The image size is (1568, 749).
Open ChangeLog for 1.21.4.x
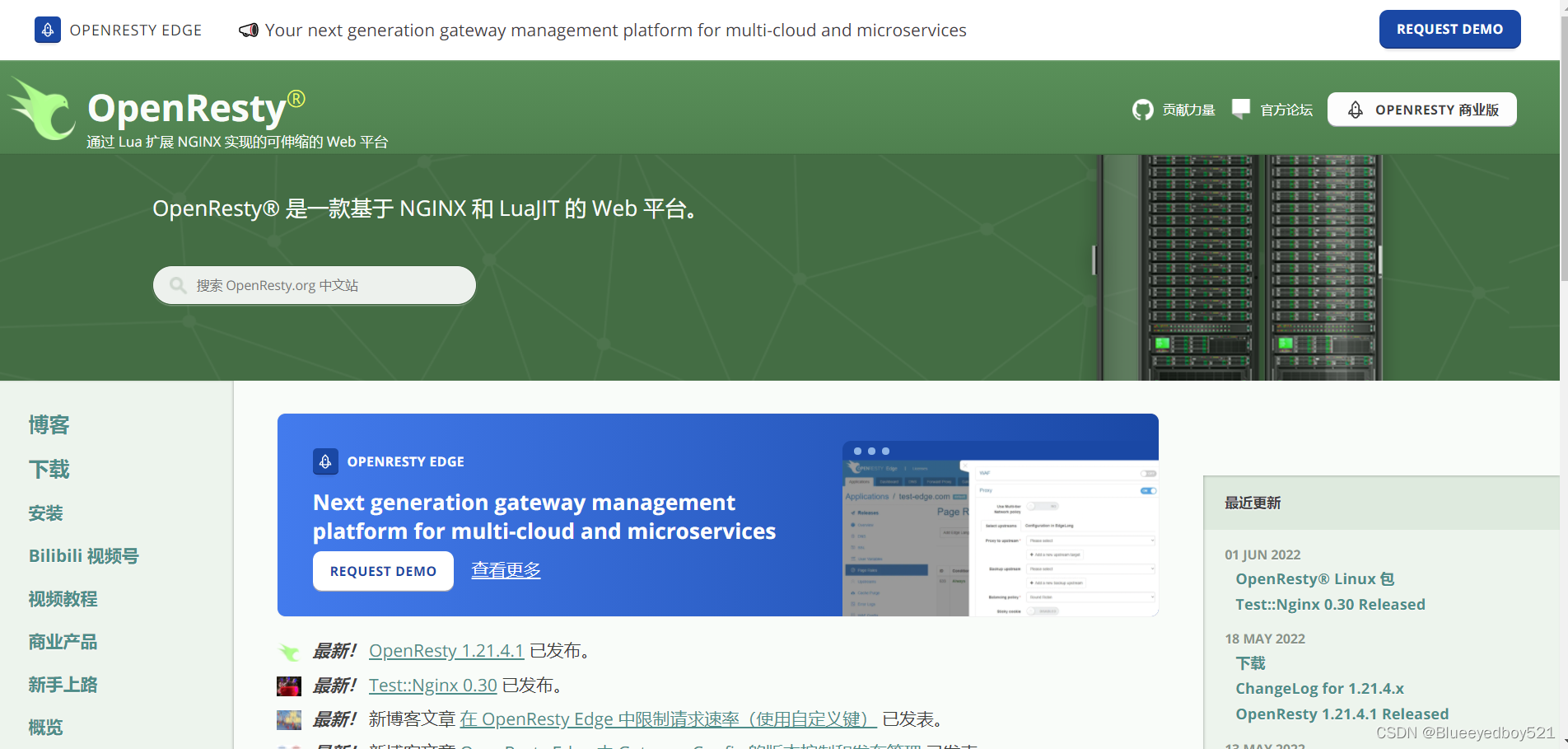coord(1319,688)
